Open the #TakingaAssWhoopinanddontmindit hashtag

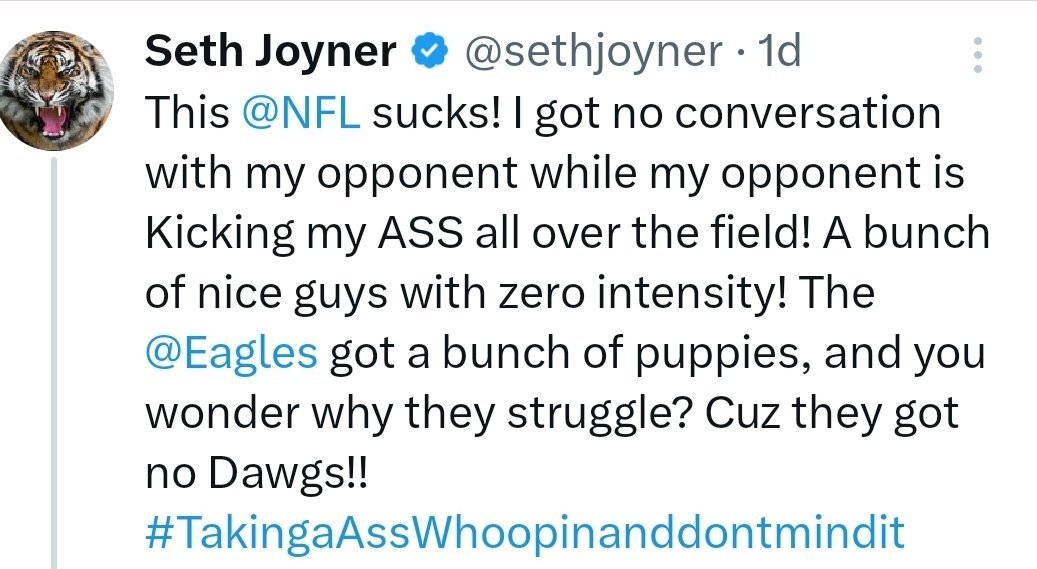click(525, 532)
